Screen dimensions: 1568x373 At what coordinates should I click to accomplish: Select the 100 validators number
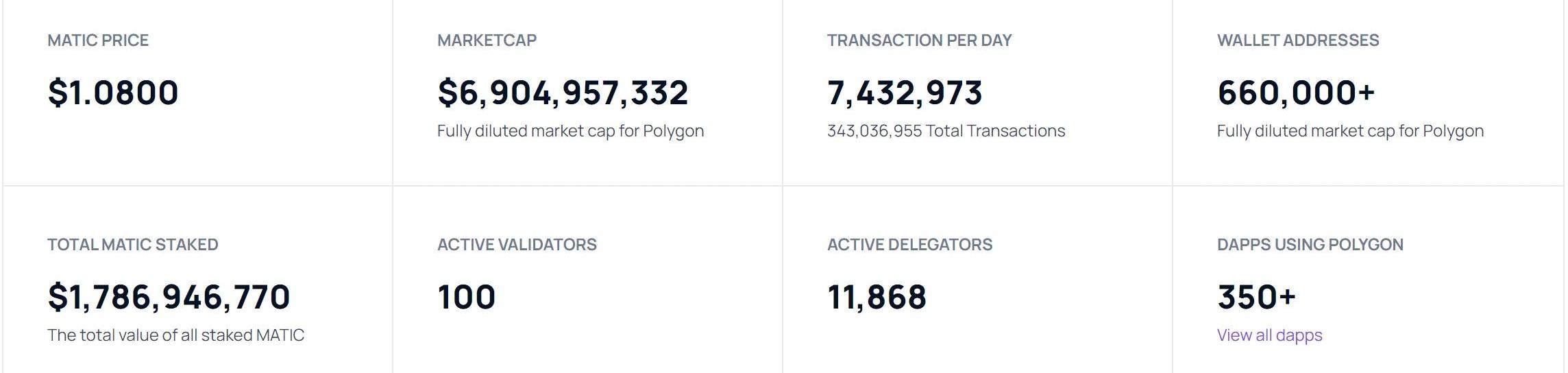(x=466, y=297)
